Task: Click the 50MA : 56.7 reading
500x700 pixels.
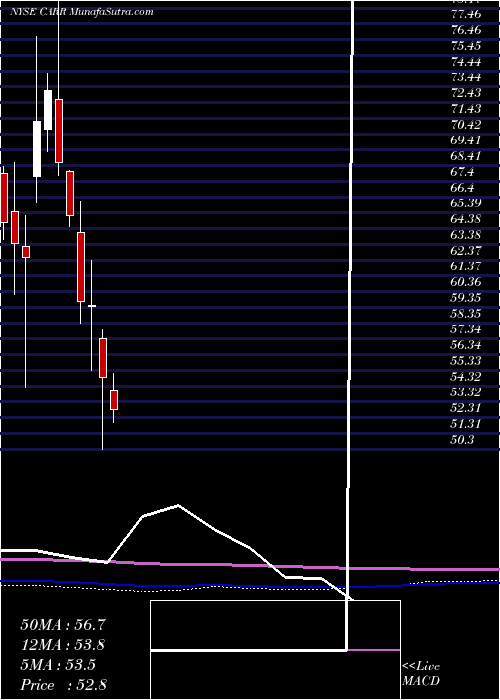Action: click(63, 625)
